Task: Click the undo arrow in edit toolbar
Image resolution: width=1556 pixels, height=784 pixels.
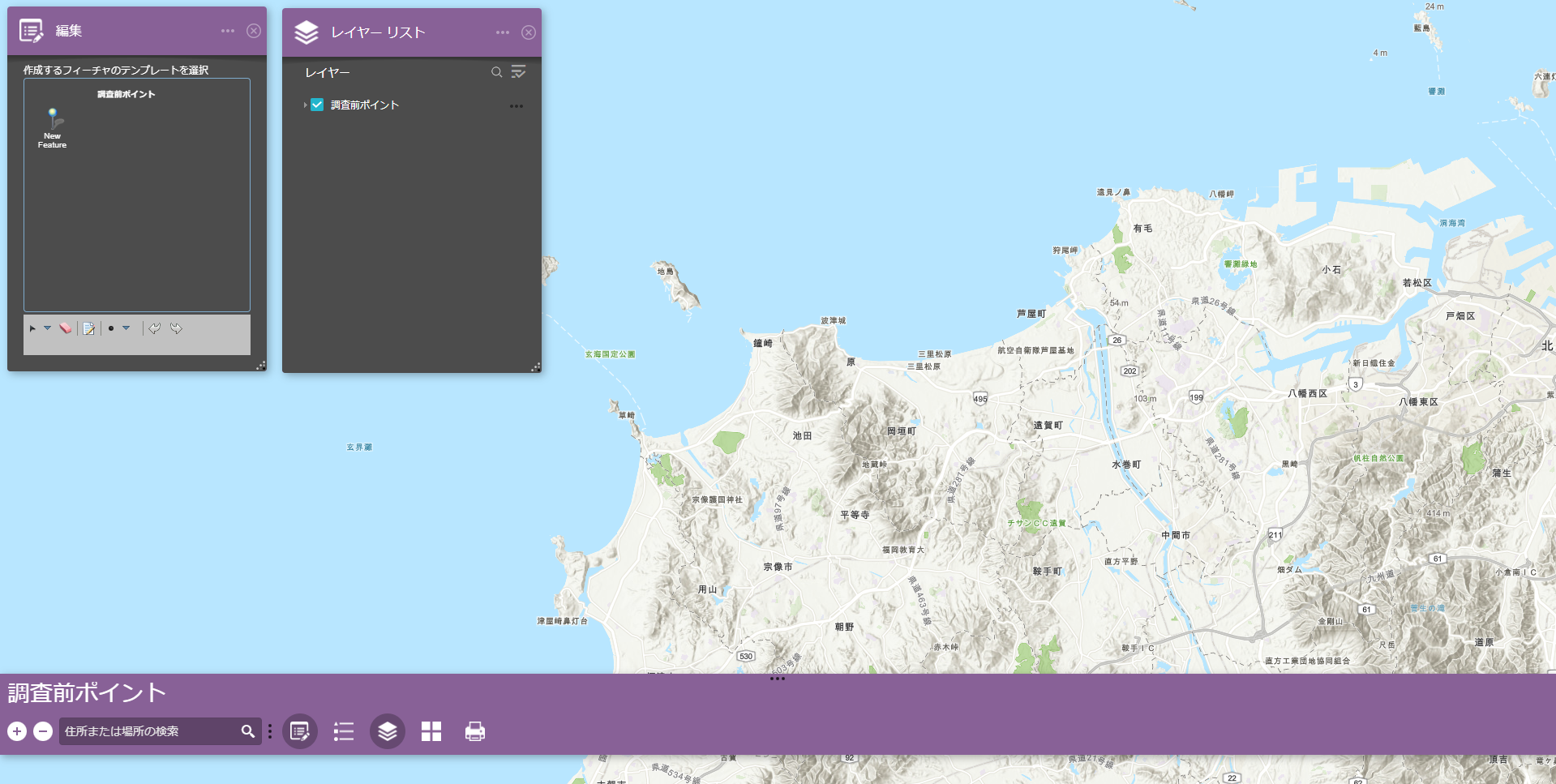Action: coord(154,328)
